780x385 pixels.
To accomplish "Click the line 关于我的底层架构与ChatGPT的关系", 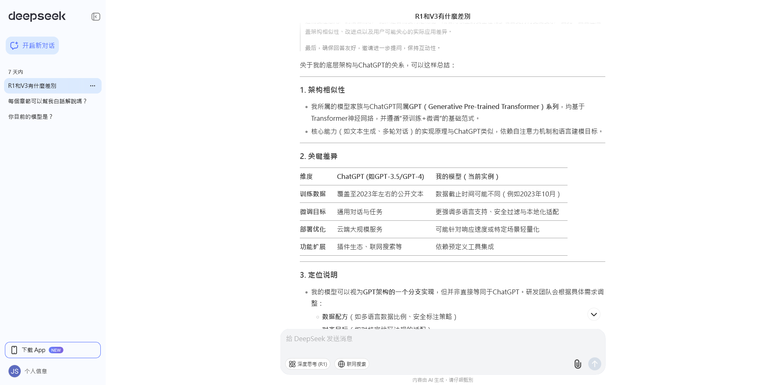I will click(x=378, y=65).
